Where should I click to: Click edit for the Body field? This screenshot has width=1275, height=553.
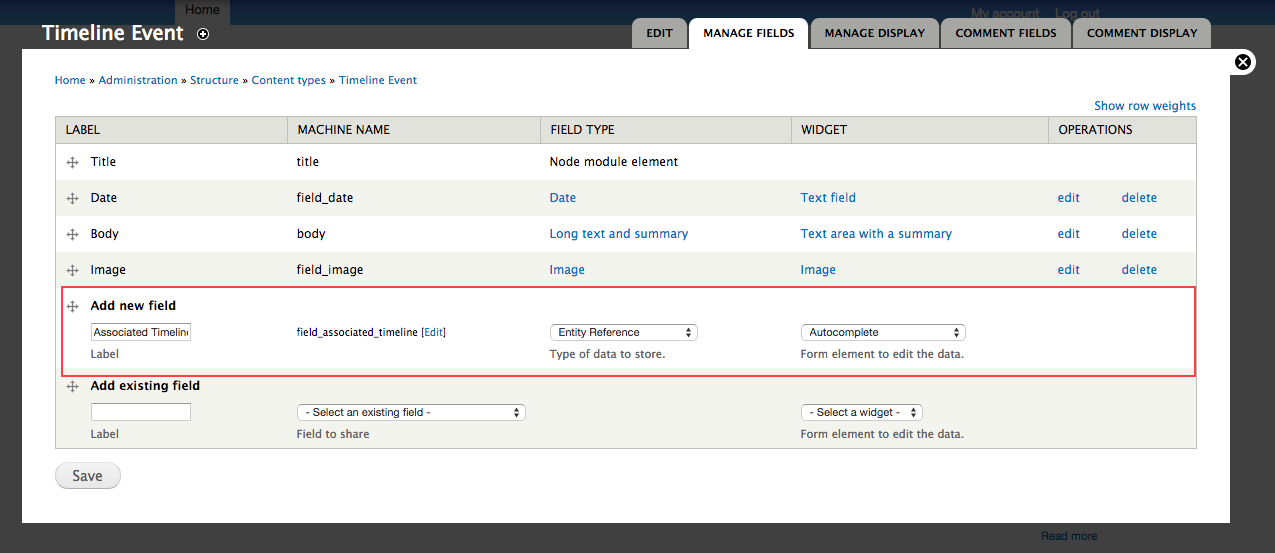1069,234
